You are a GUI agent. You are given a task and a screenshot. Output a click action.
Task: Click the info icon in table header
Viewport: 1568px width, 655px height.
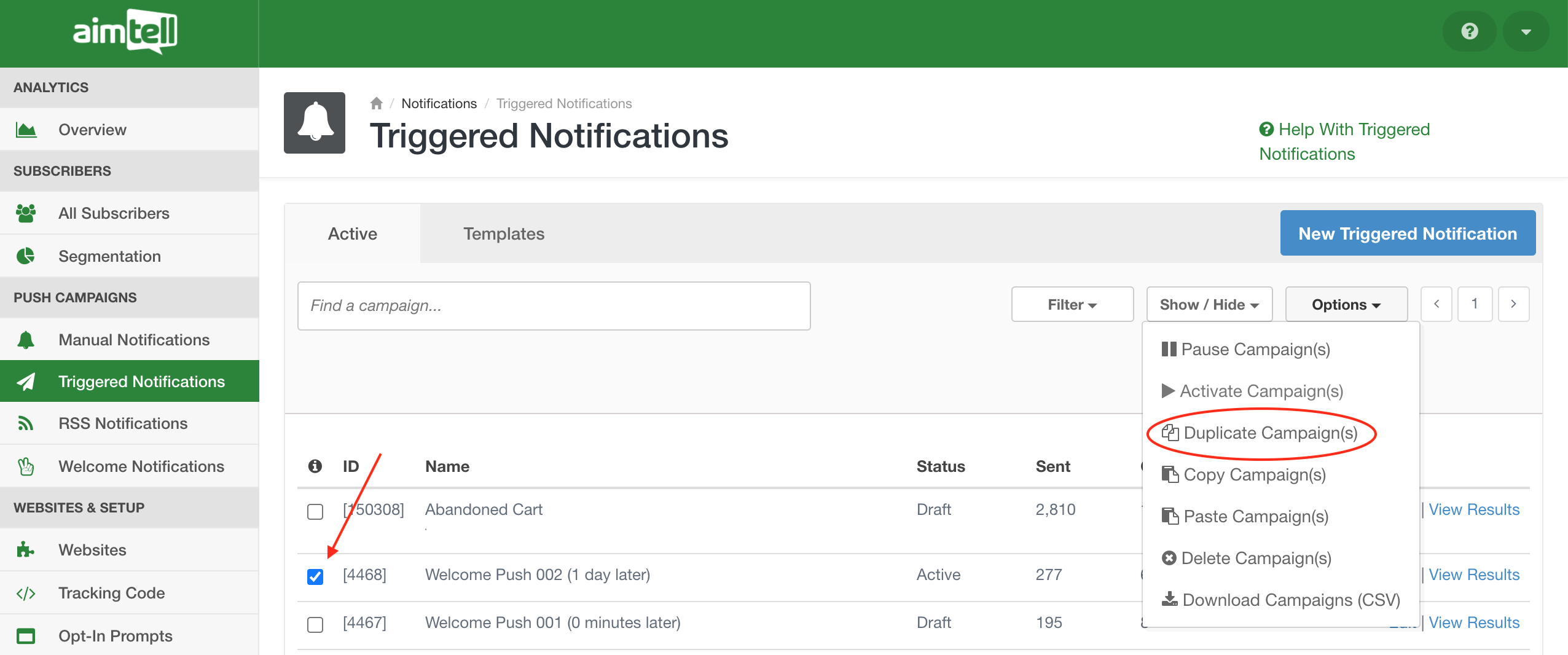click(x=315, y=466)
